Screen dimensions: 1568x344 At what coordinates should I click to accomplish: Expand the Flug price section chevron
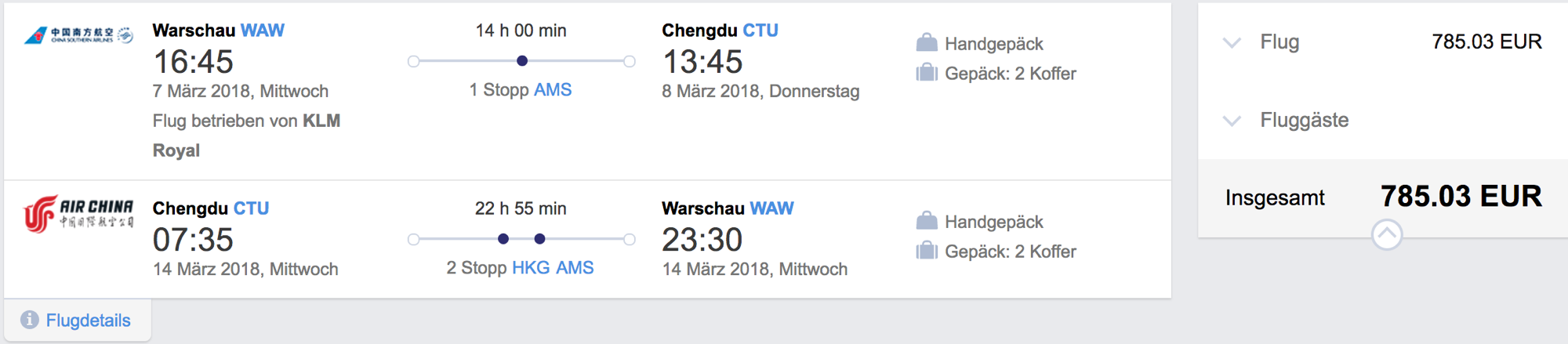[x=1232, y=42]
